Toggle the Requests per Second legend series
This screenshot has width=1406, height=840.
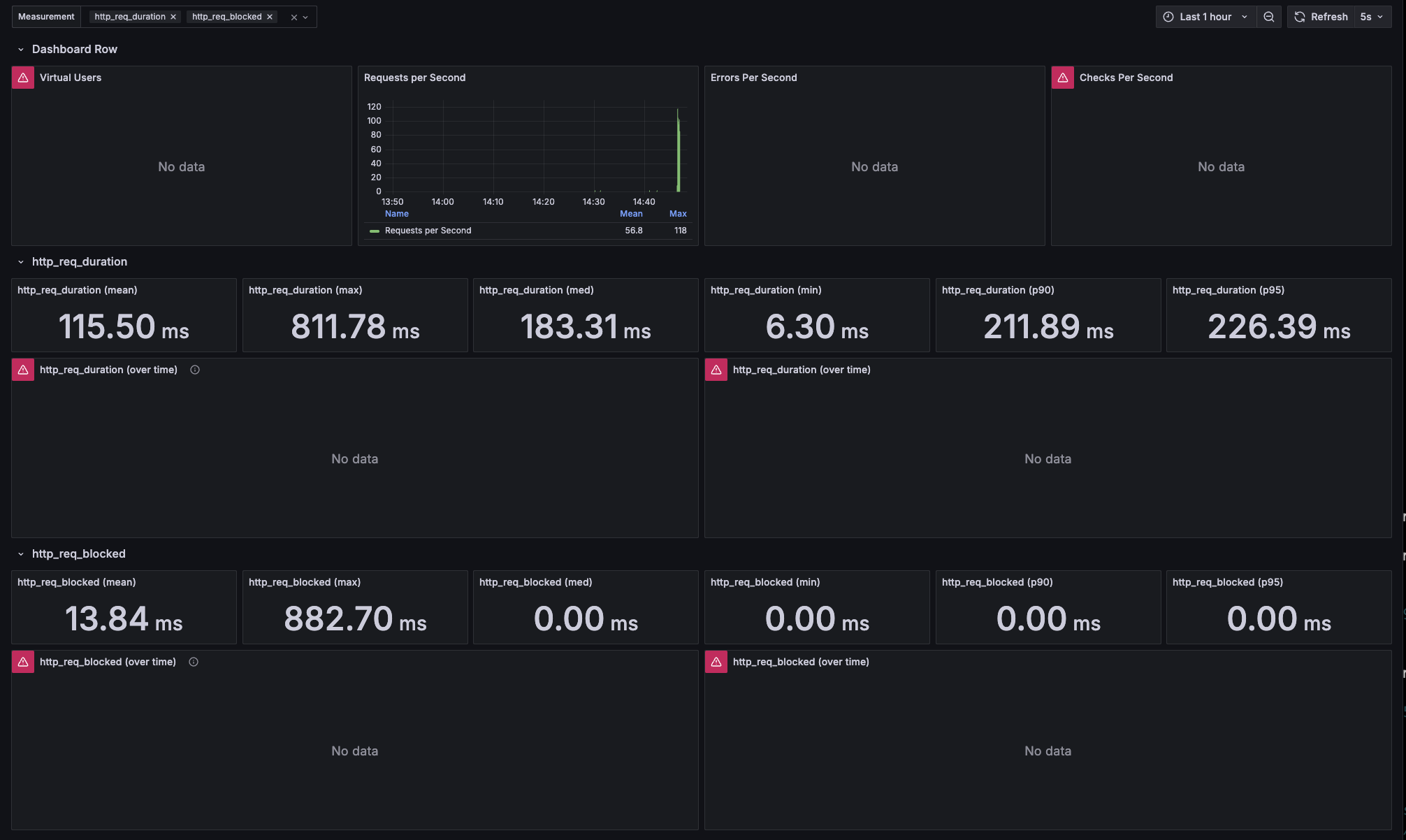(x=428, y=231)
